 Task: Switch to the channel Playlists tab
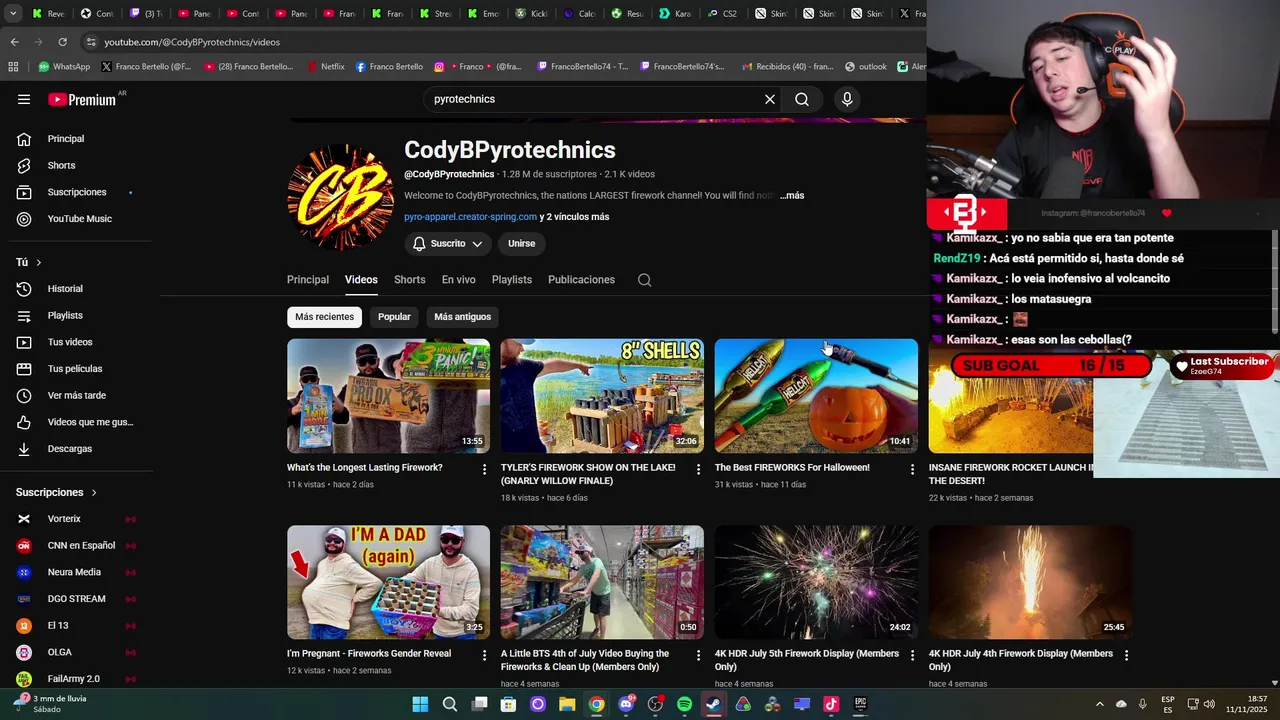[x=512, y=280]
